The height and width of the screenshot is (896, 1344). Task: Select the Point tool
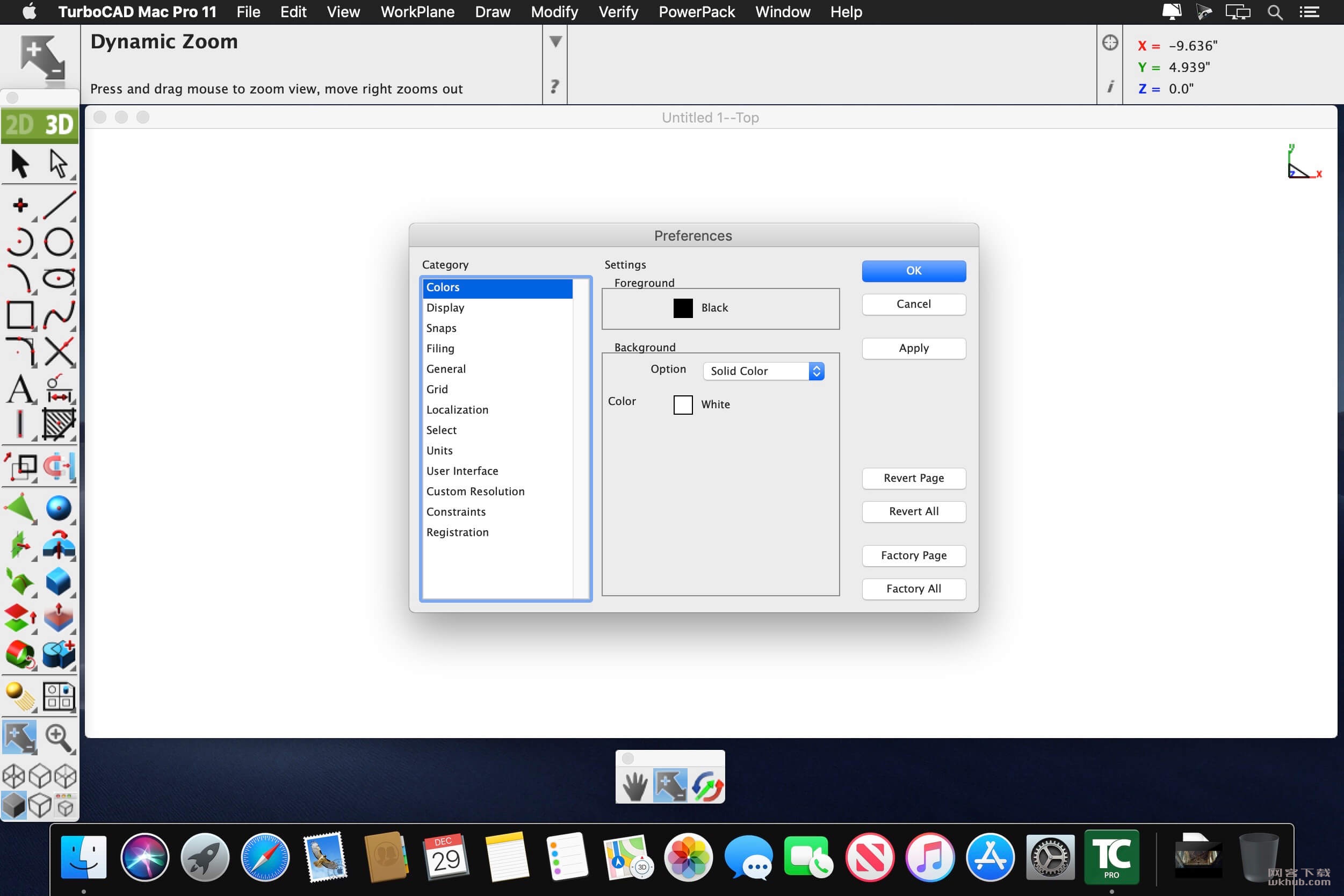point(20,205)
